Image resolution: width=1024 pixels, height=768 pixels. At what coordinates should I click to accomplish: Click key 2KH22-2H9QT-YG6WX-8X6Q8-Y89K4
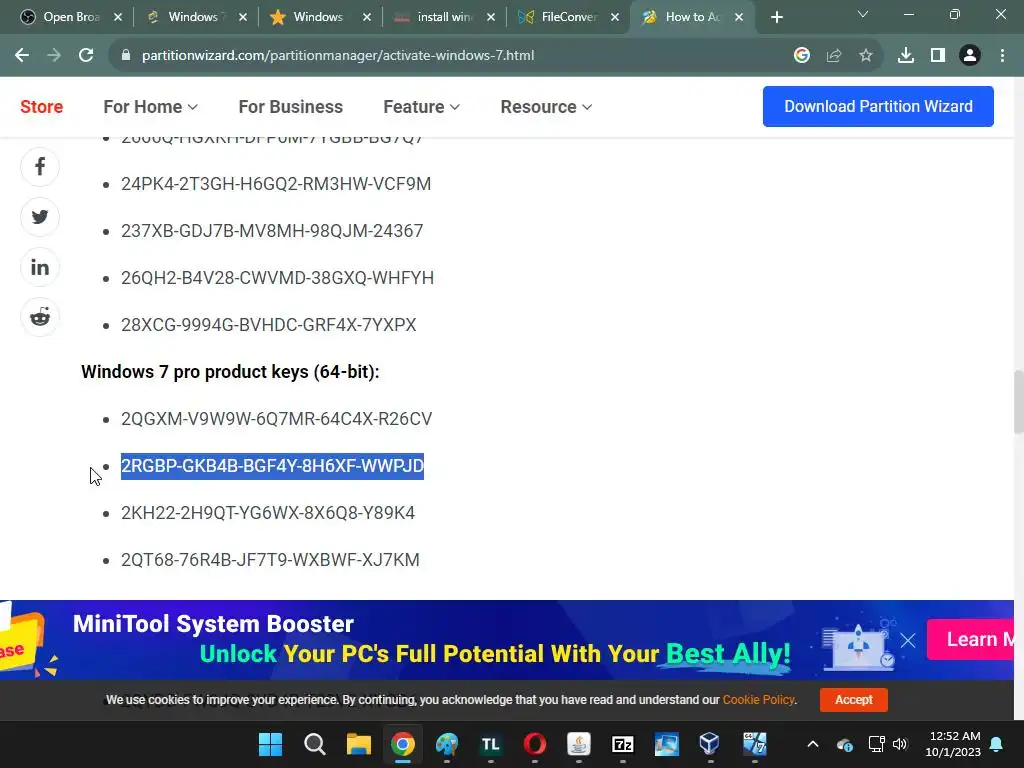(268, 513)
